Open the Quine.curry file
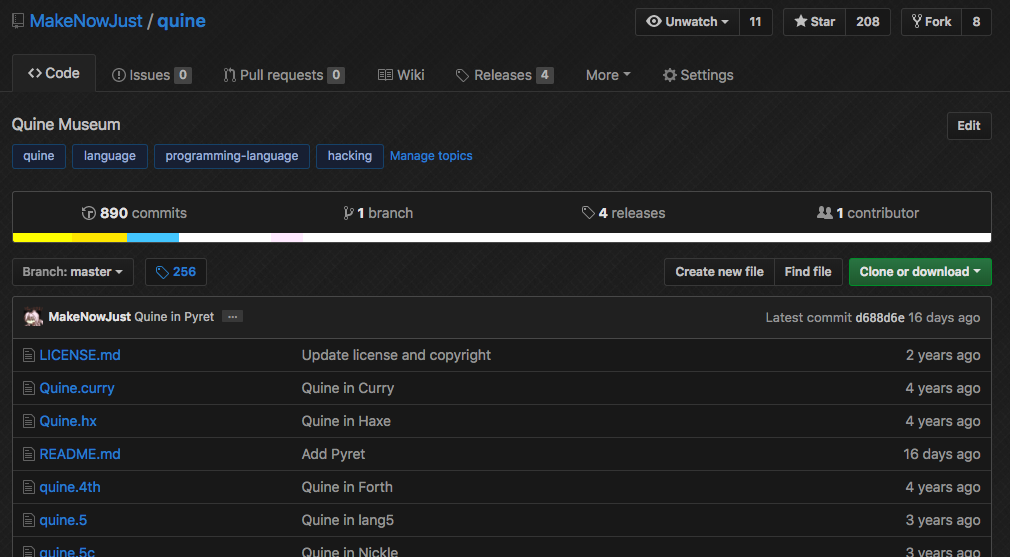 77,388
